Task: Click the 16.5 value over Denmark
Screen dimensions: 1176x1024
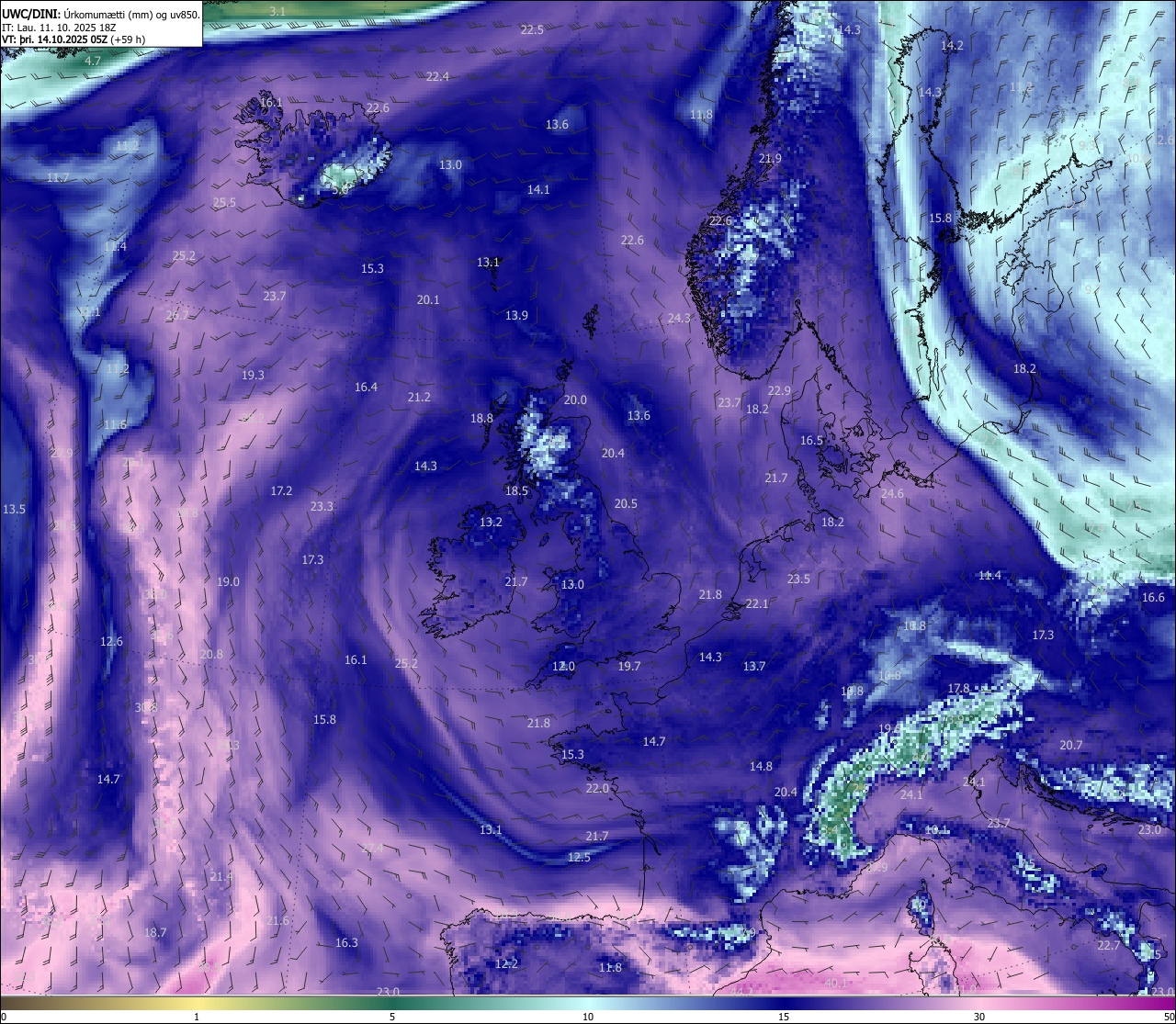Action: pos(811,441)
